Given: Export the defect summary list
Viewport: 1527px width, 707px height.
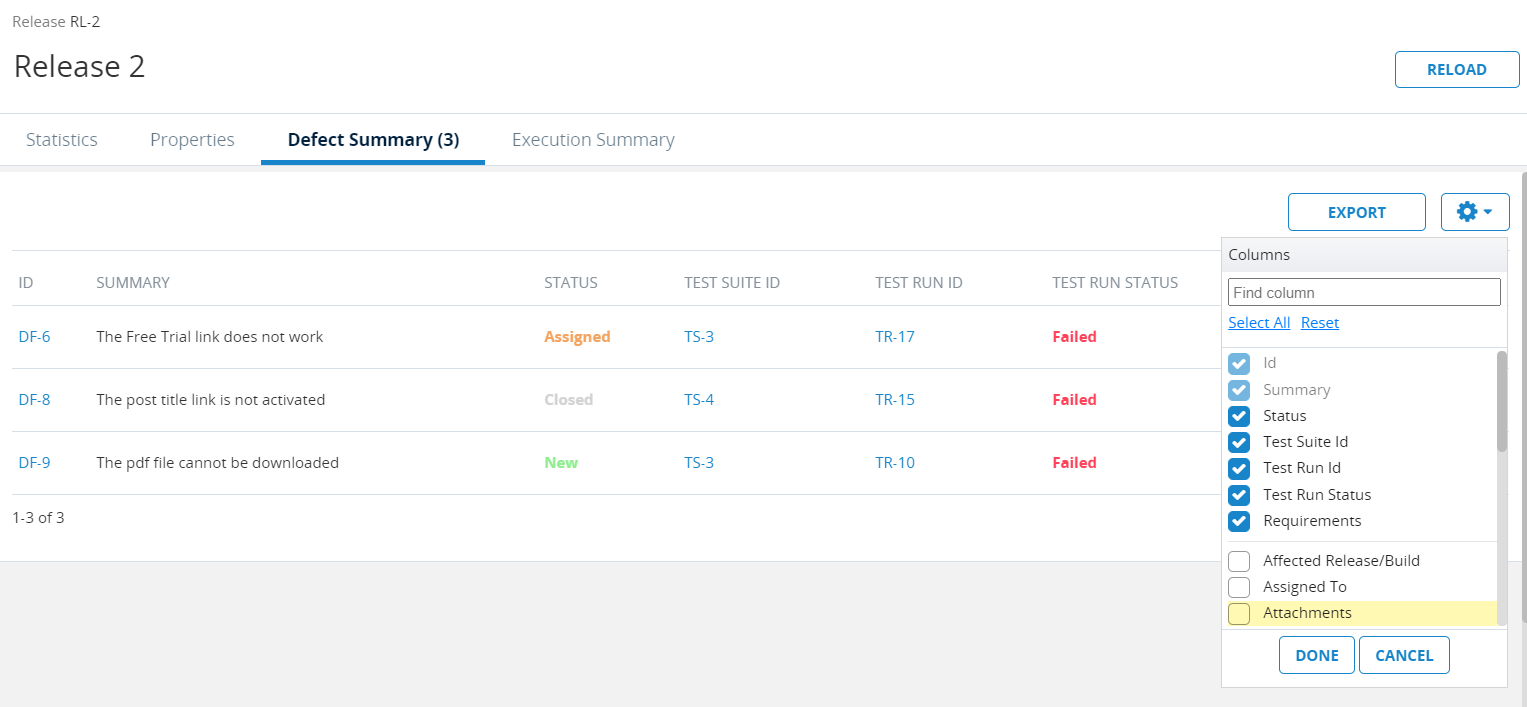Looking at the screenshot, I should [x=1356, y=212].
